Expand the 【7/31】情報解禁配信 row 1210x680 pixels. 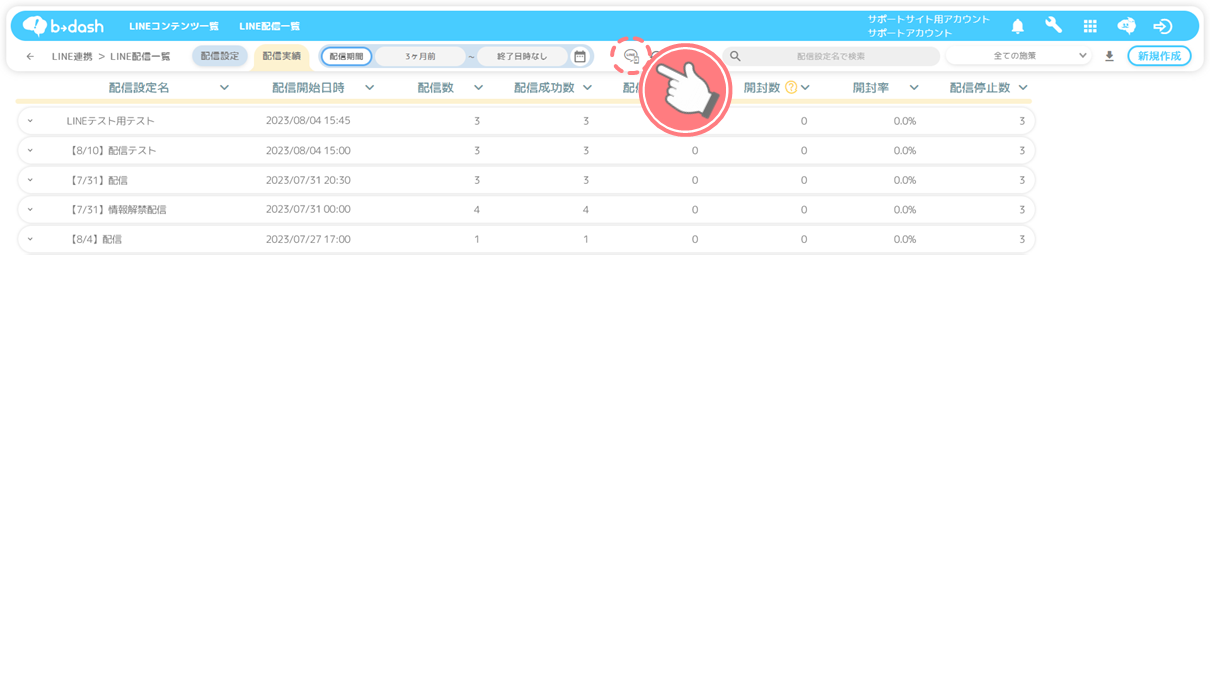[30, 210]
